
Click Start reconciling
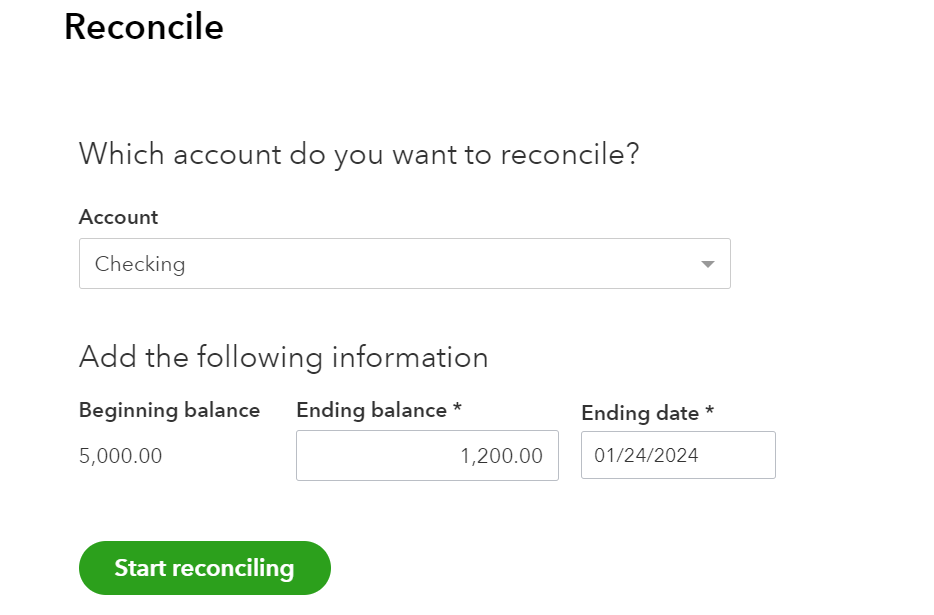point(204,568)
